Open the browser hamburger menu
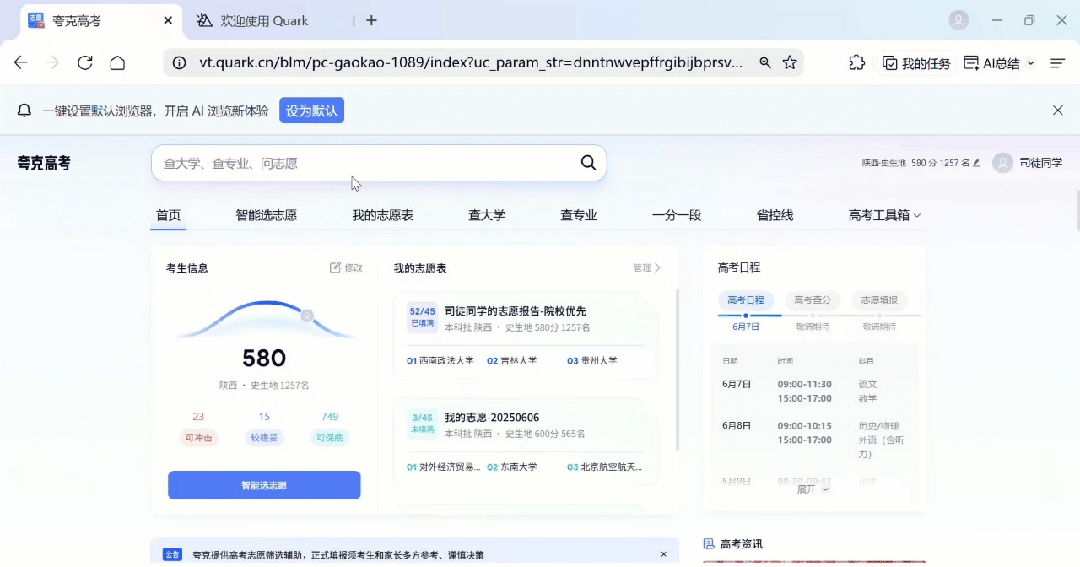1080x567 pixels. tap(1057, 63)
